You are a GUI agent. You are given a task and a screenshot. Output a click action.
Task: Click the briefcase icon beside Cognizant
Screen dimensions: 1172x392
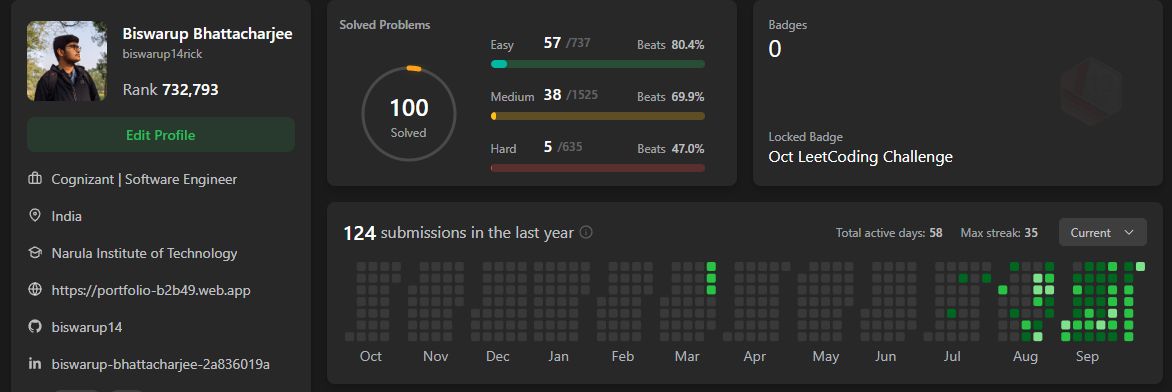pyautogui.click(x=34, y=180)
